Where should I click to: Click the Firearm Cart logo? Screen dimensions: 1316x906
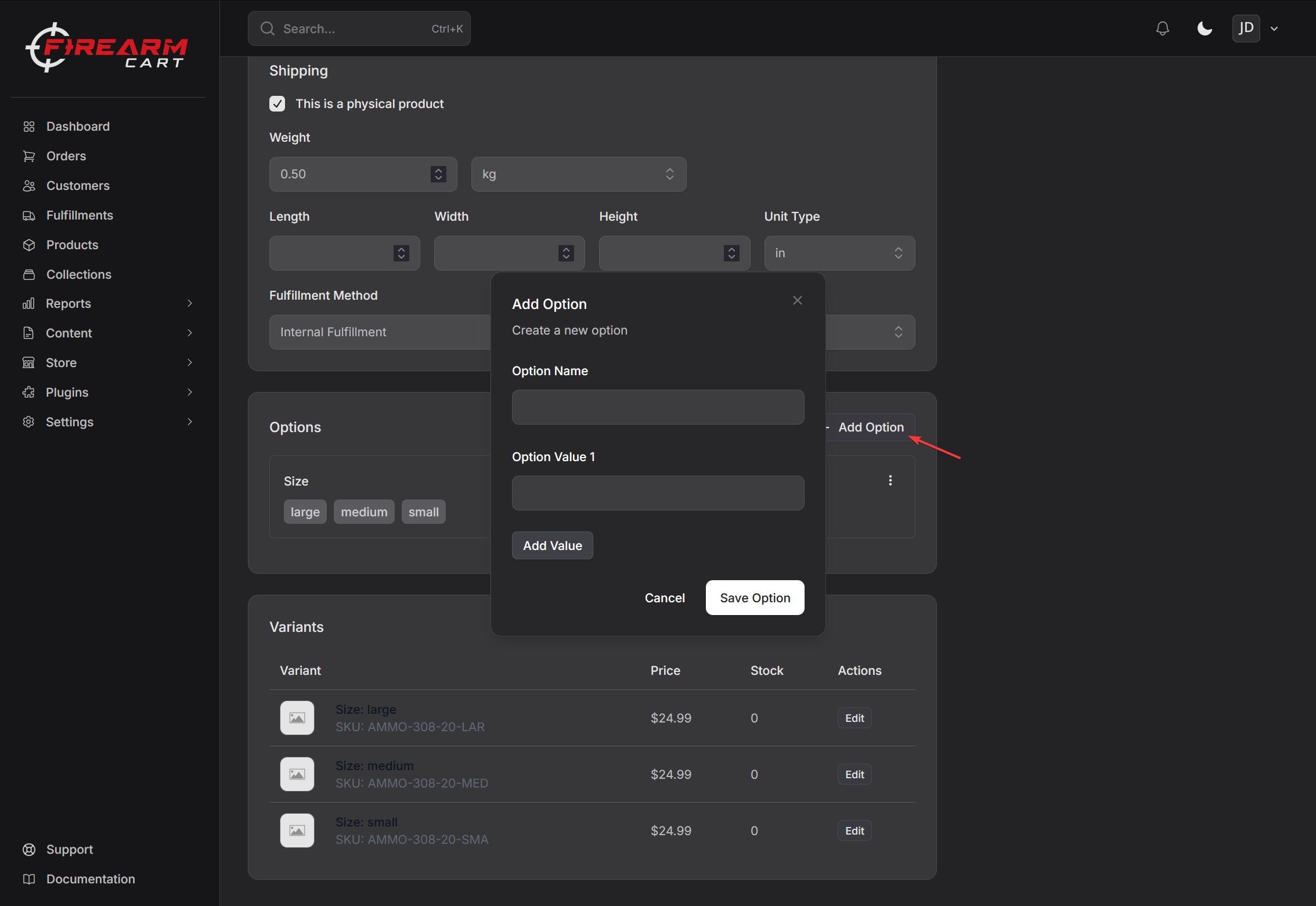107,48
